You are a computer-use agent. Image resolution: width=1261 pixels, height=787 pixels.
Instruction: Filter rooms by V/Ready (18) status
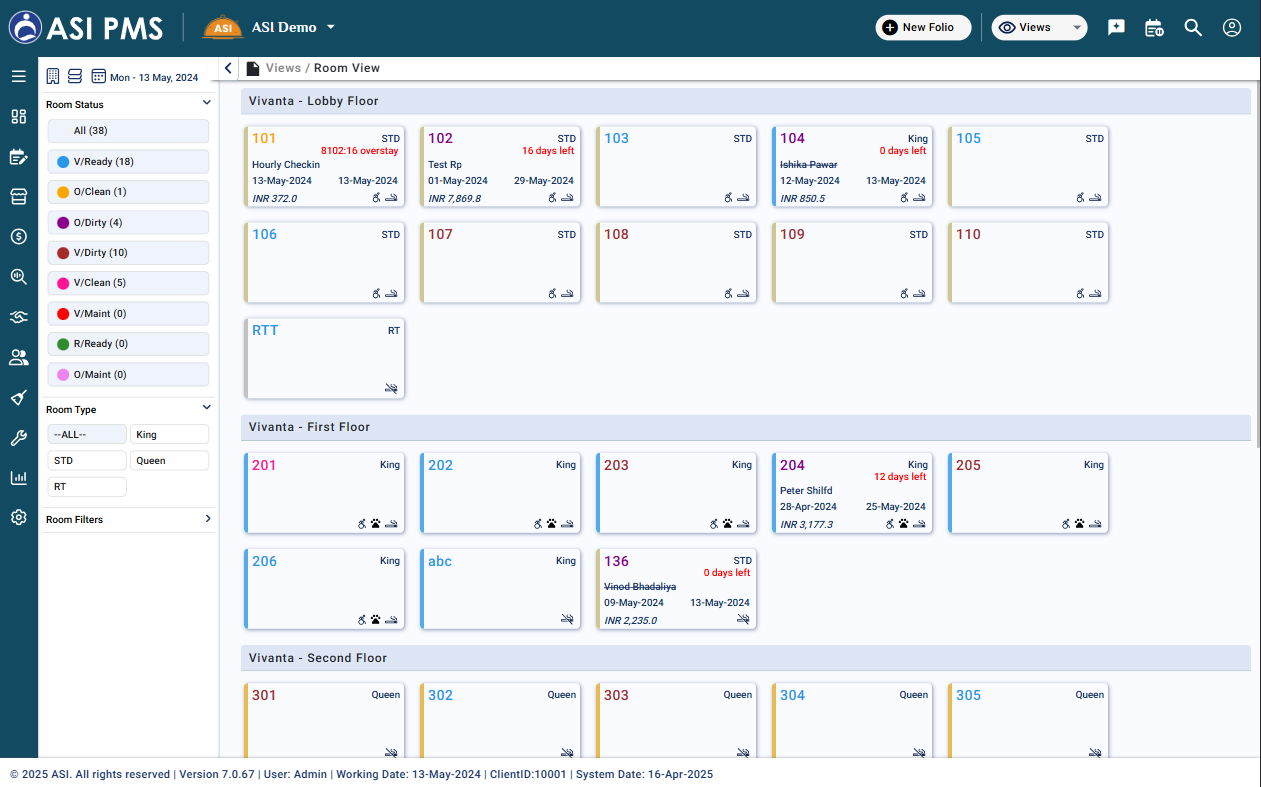coord(128,162)
